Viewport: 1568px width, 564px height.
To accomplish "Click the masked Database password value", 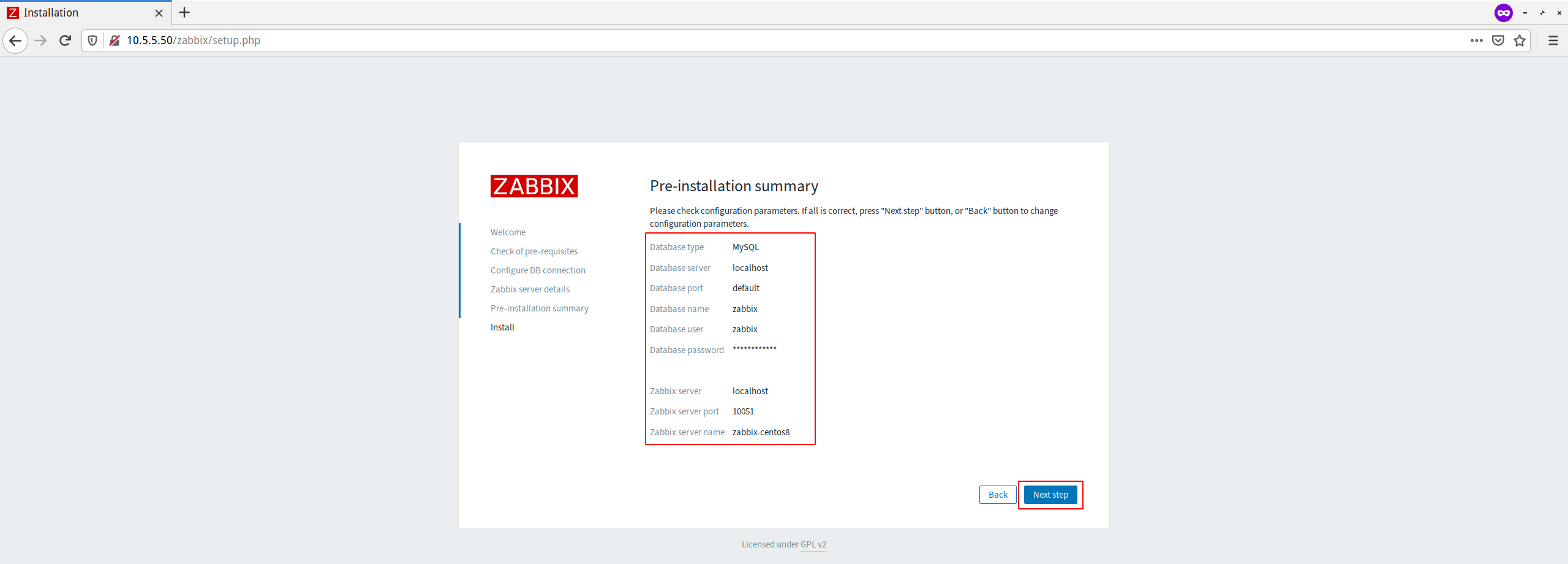I will (755, 349).
